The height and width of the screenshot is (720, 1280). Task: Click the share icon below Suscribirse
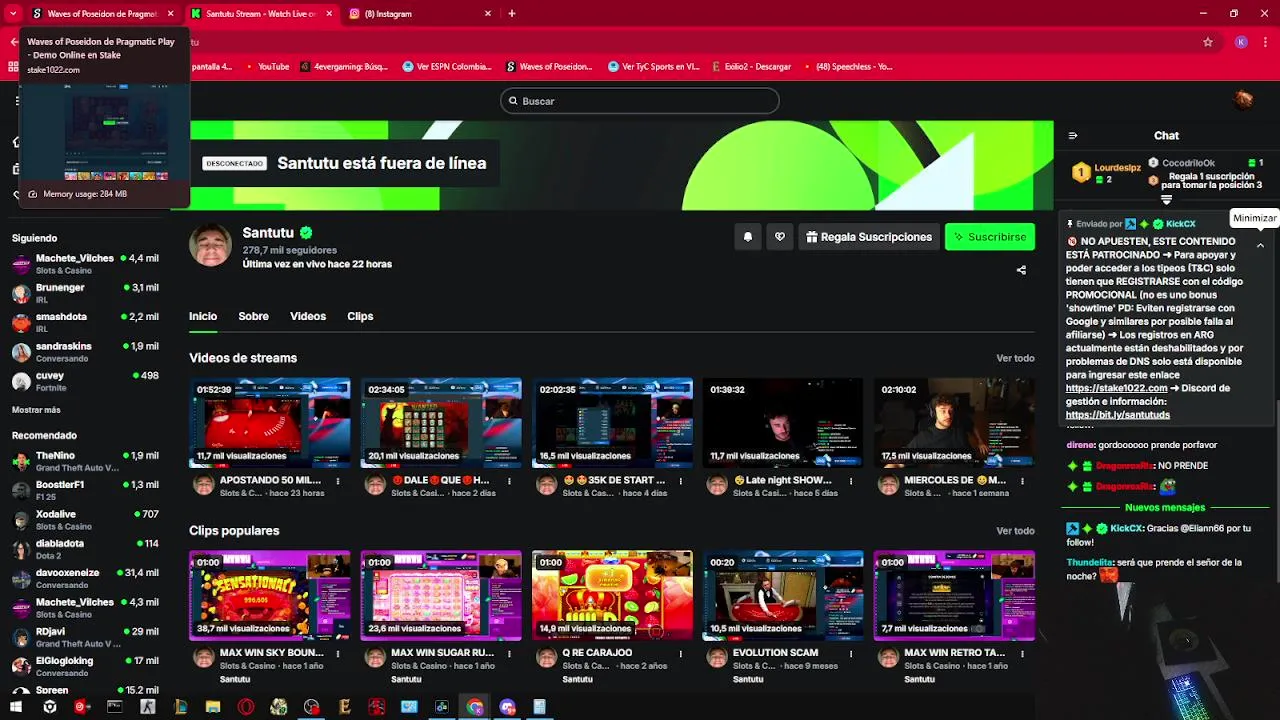[1021, 270]
